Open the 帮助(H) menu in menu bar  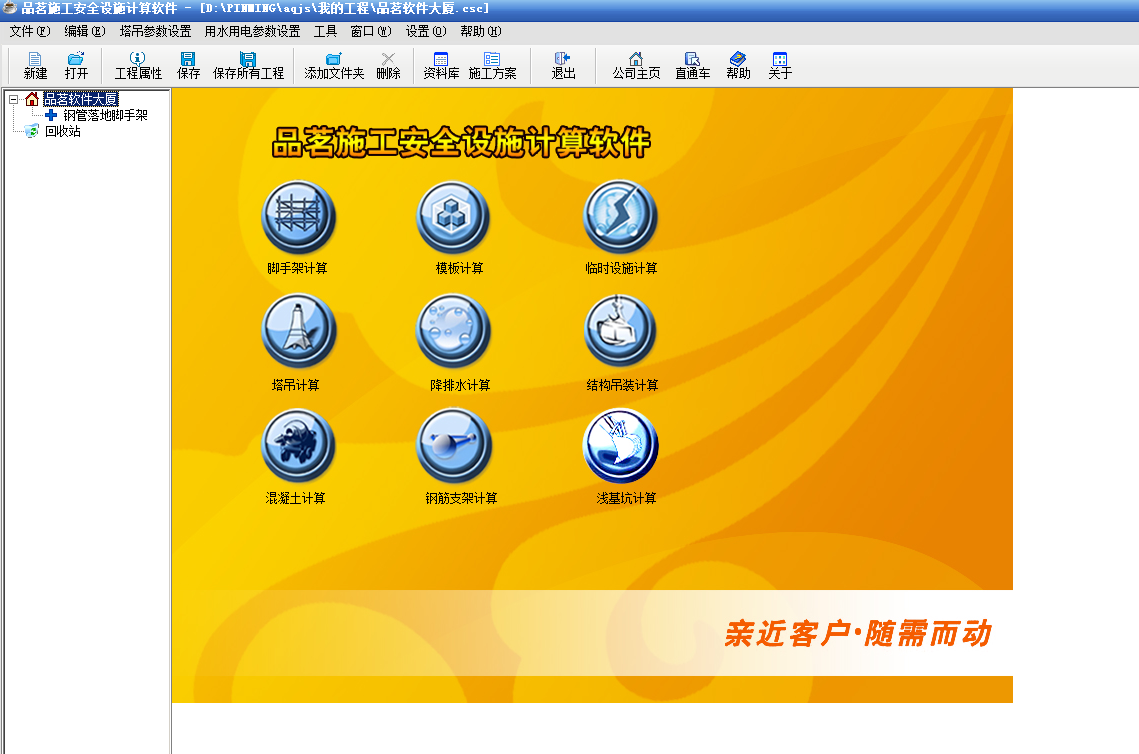tap(481, 31)
